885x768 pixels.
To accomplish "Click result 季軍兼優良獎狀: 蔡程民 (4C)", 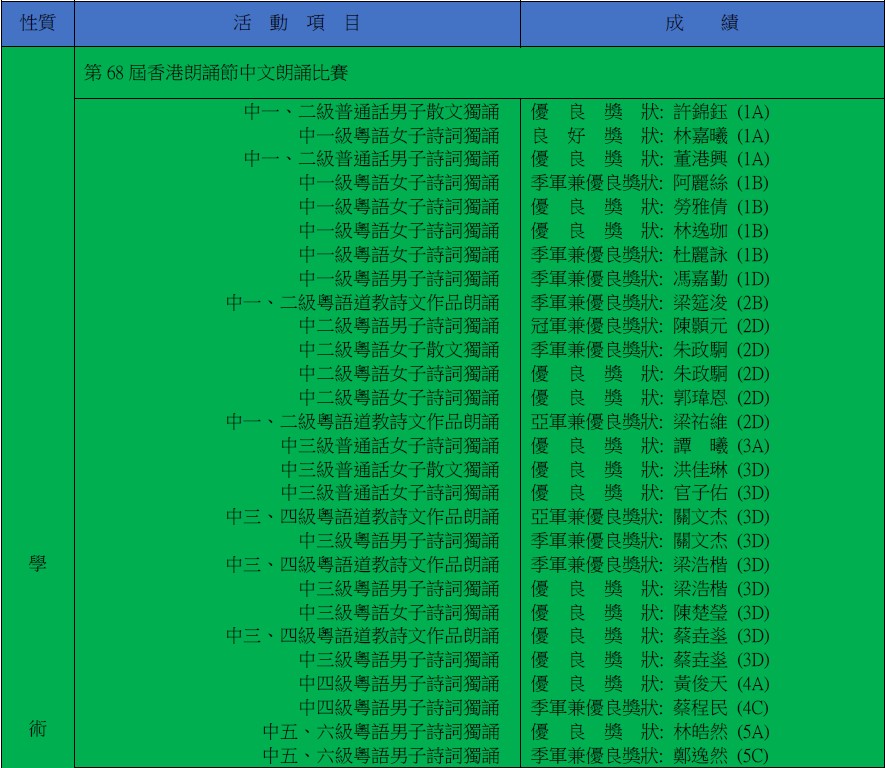I will [x=650, y=708].
